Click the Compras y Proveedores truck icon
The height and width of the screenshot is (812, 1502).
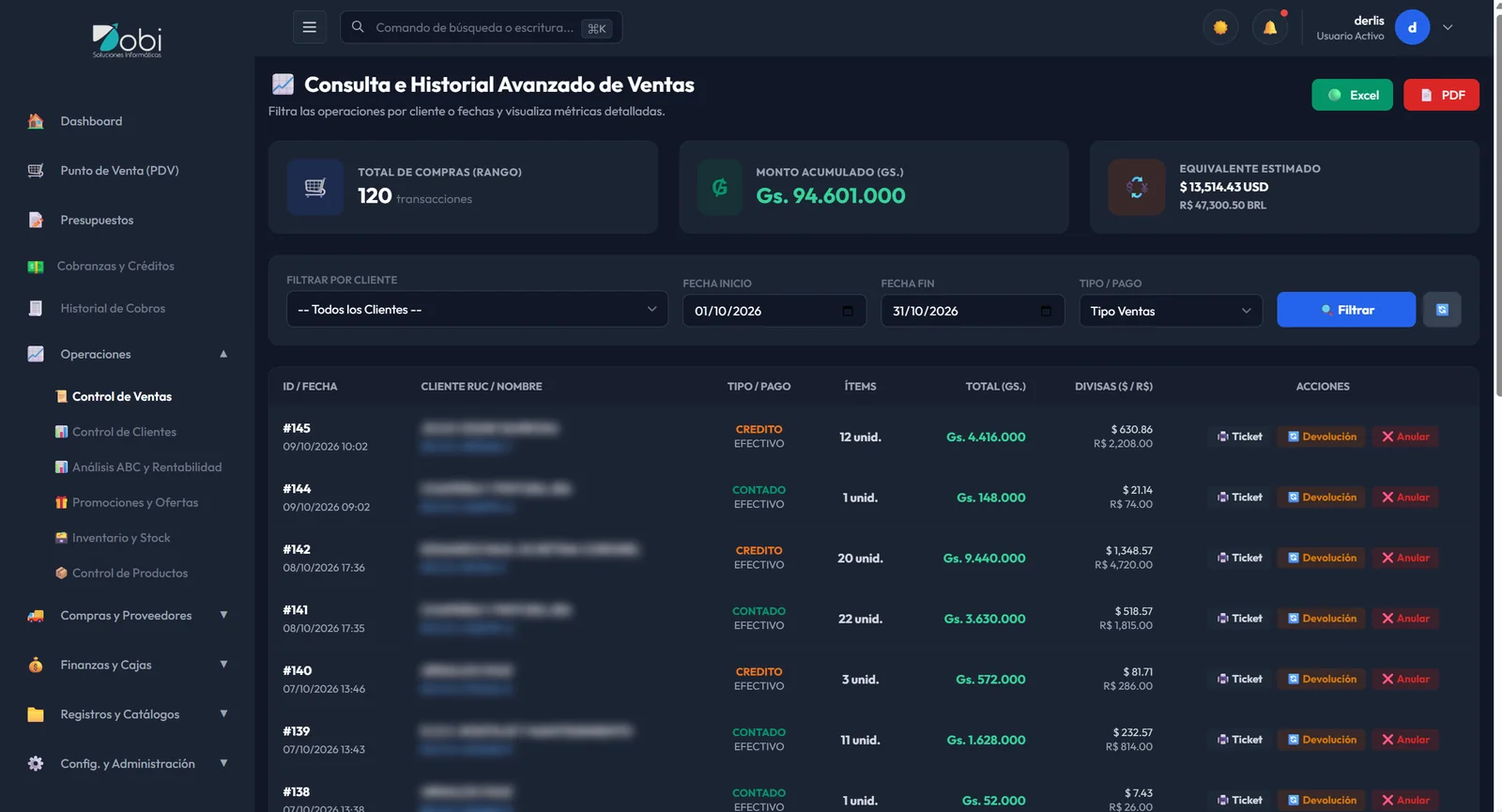(x=36, y=616)
